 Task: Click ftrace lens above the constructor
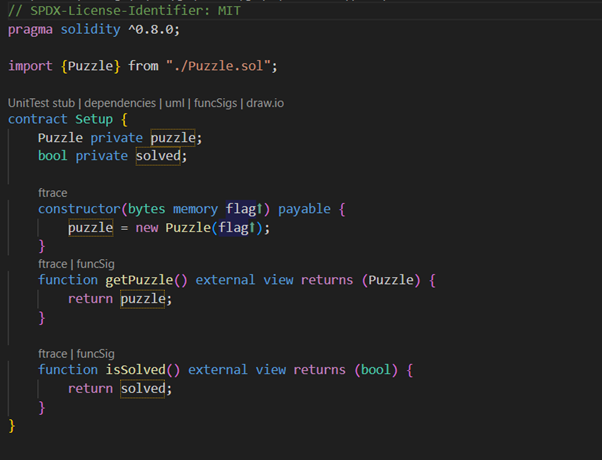pyautogui.click(x=53, y=193)
